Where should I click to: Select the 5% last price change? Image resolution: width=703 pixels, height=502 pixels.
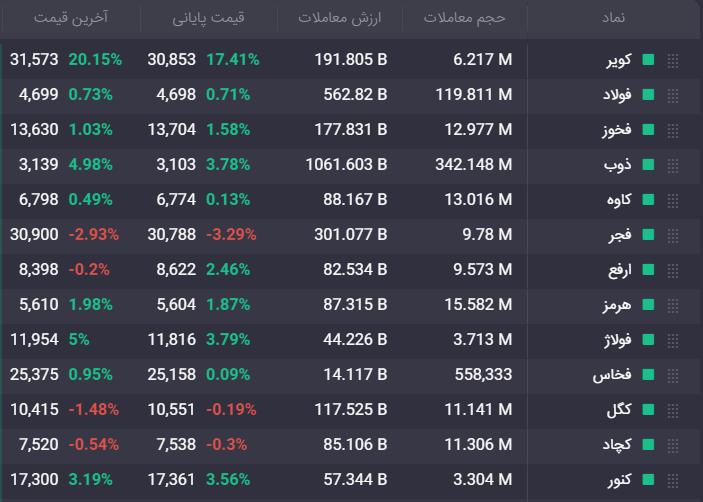click(79, 340)
